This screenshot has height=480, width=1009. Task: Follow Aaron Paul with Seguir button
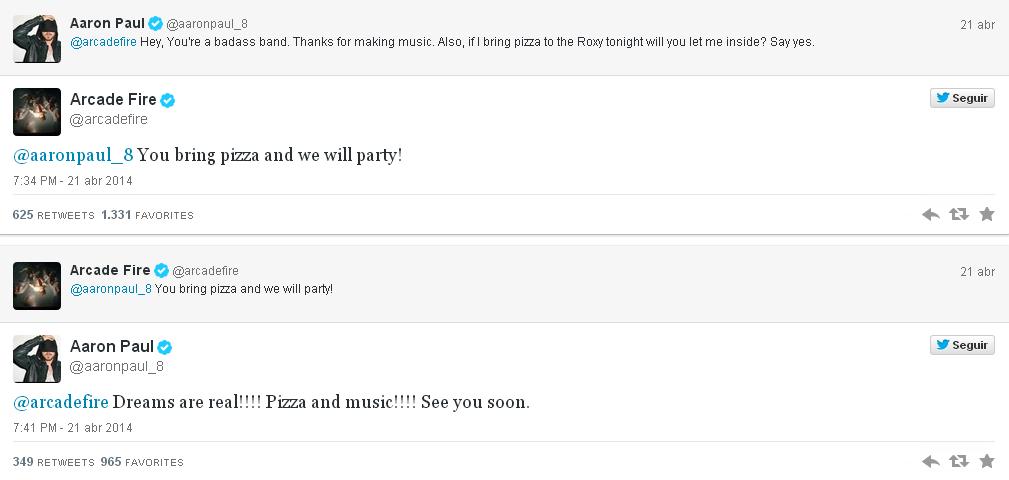[x=962, y=345]
